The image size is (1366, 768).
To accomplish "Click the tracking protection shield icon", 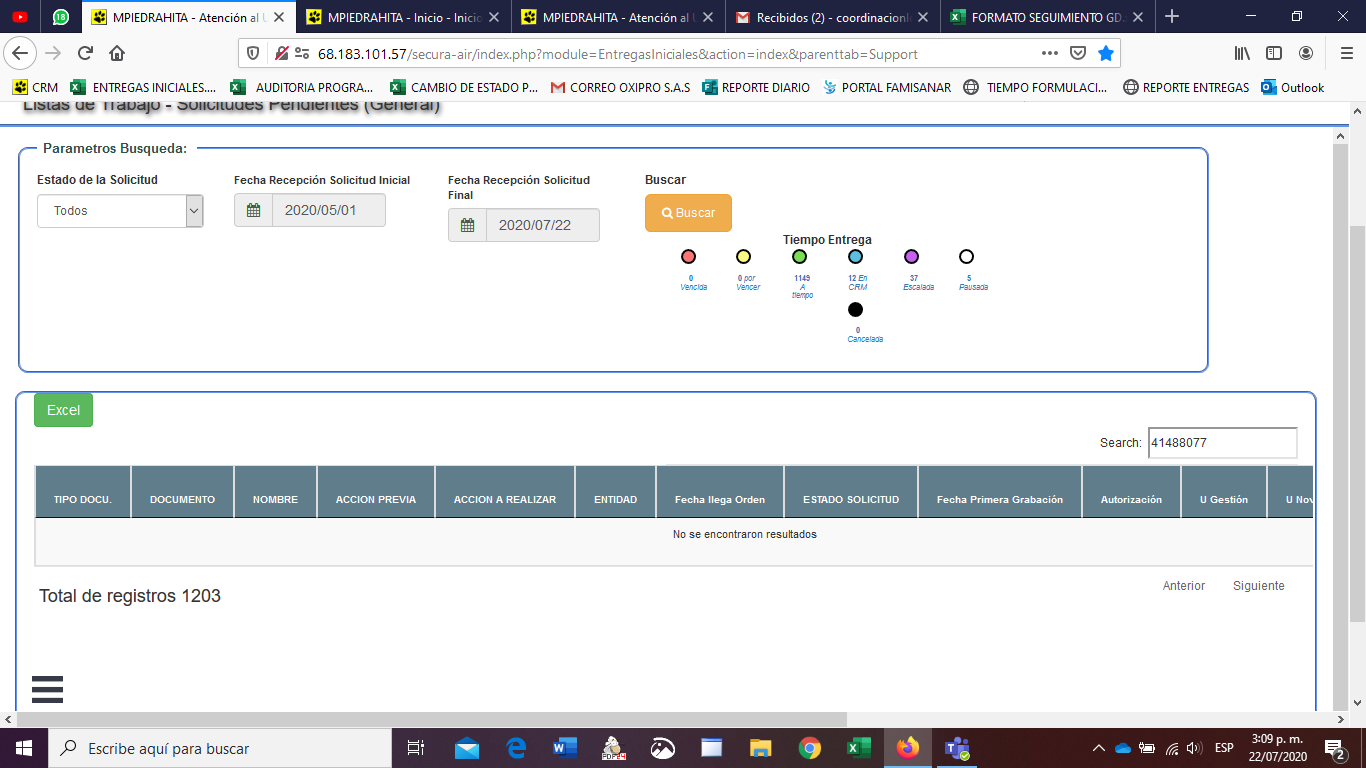I will click(x=253, y=53).
